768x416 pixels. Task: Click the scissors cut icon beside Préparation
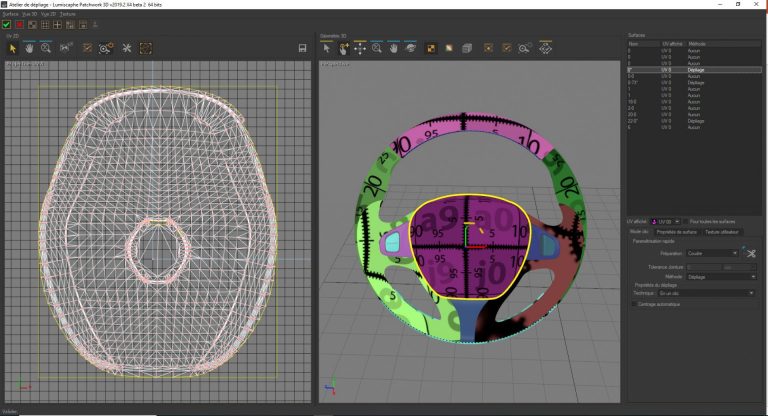(x=749, y=254)
